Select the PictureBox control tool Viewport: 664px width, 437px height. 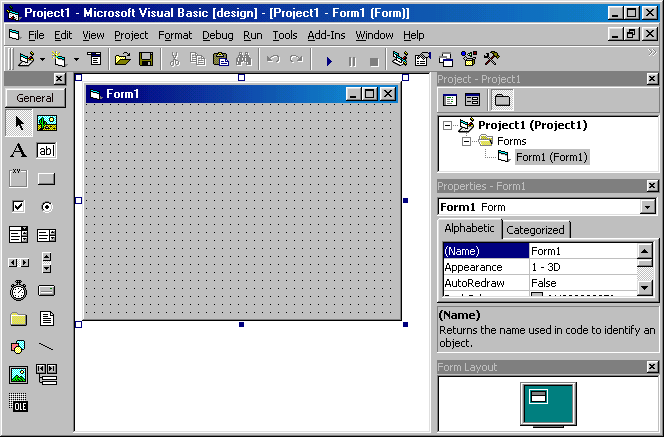(x=47, y=123)
